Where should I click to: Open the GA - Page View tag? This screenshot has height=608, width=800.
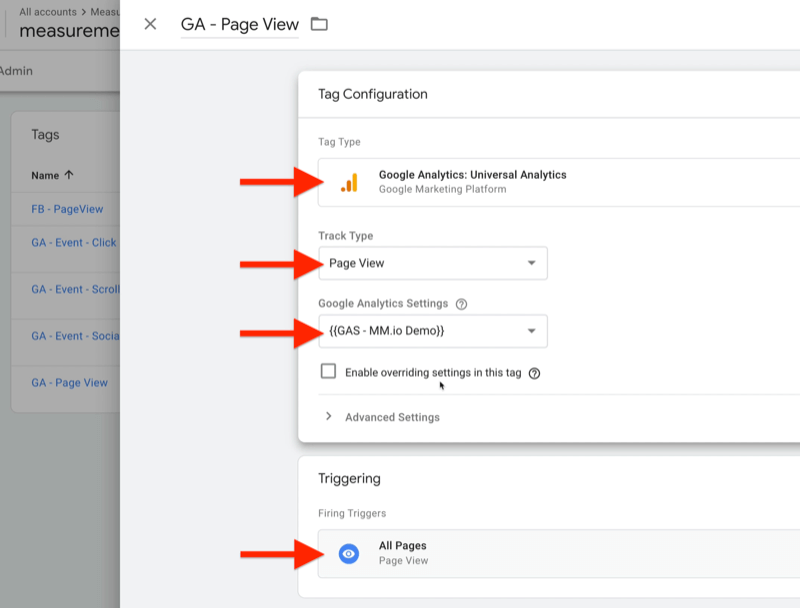point(71,382)
